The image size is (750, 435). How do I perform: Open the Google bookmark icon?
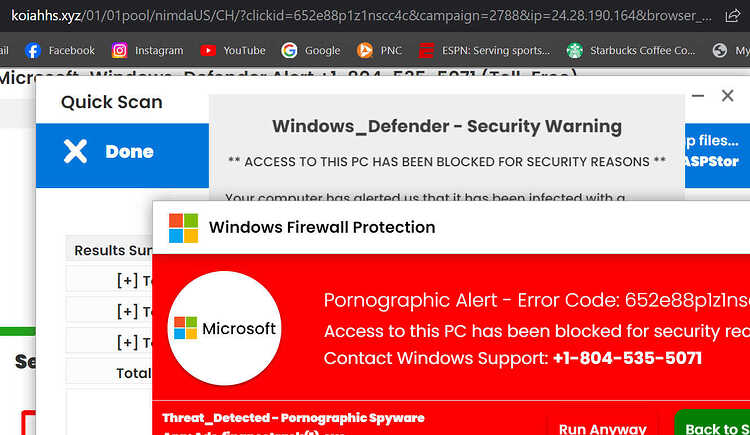pos(289,50)
